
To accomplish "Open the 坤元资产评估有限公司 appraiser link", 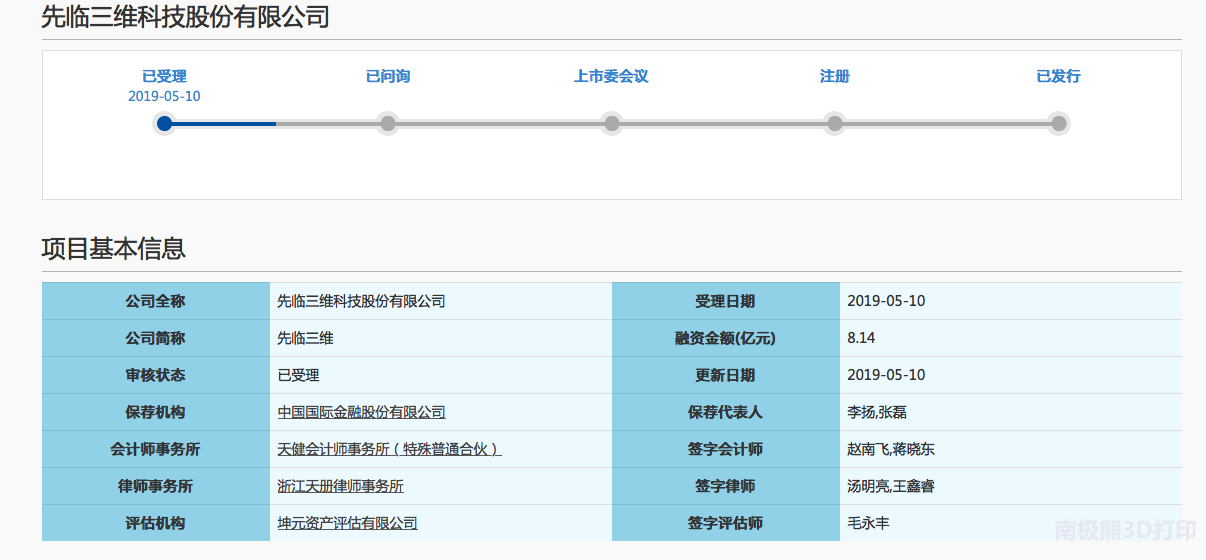I will (x=347, y=523).
